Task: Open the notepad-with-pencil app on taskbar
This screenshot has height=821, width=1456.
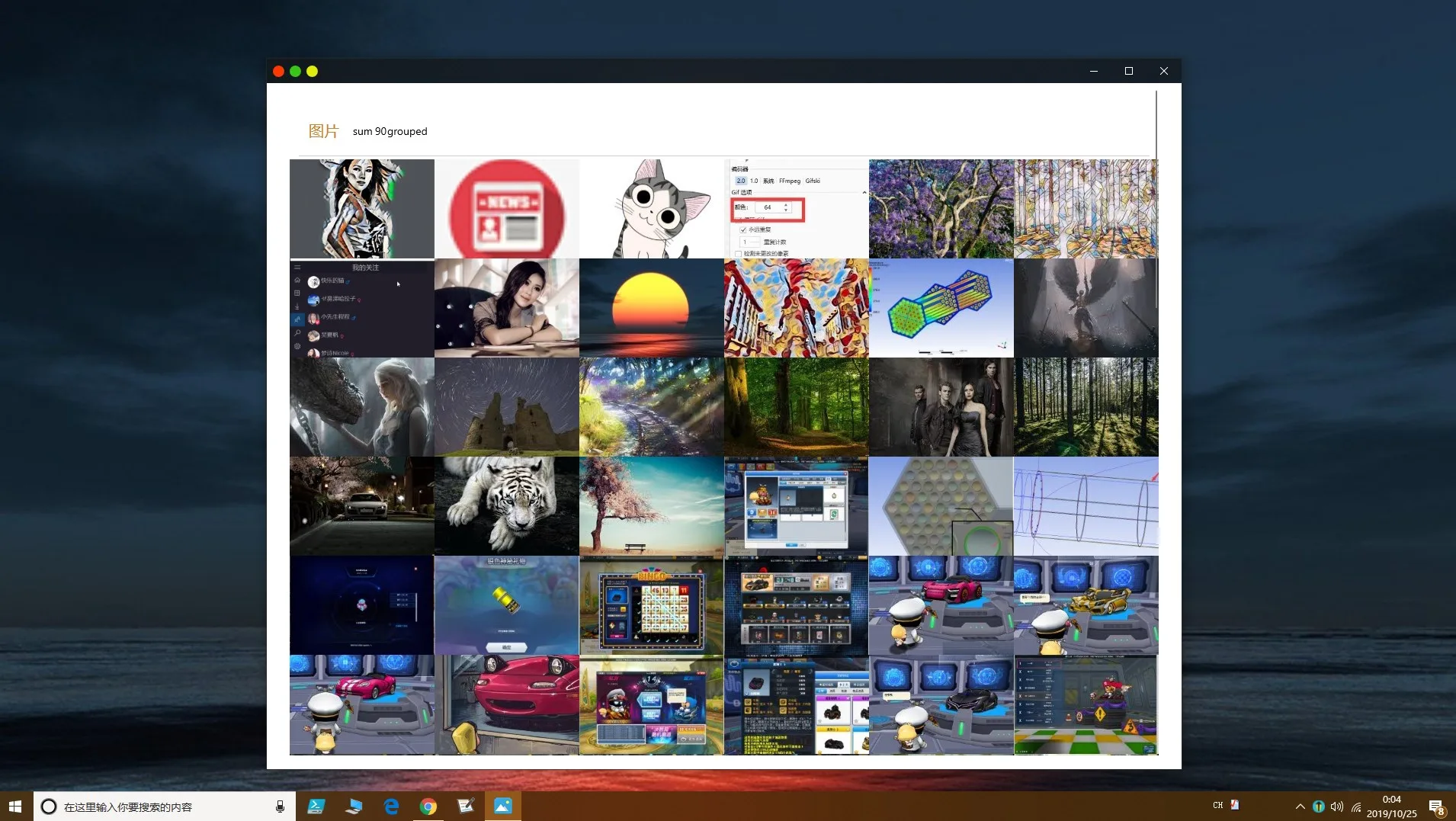Action: 466,806
